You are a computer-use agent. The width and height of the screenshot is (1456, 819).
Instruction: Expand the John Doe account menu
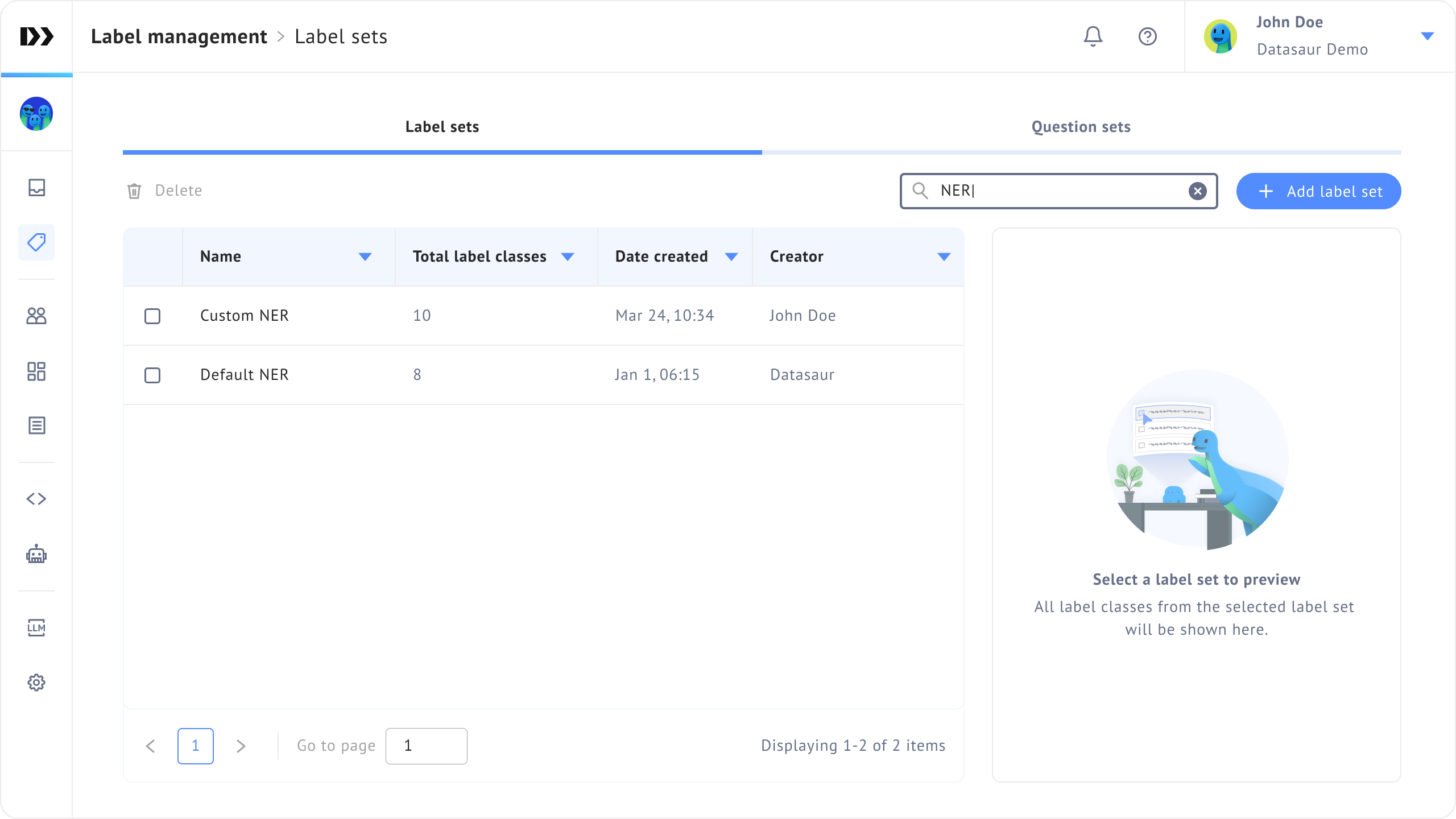tap(1427, 36)
